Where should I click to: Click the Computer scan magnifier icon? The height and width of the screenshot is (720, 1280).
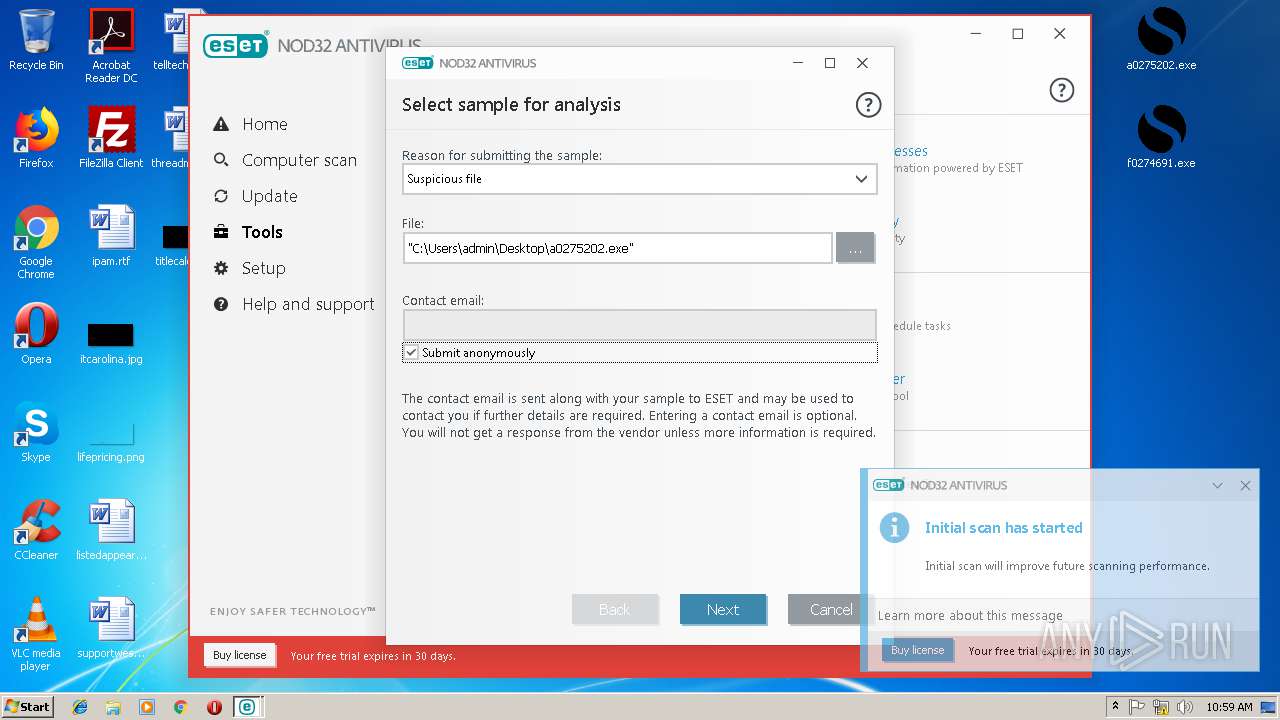tap(221, 160)
